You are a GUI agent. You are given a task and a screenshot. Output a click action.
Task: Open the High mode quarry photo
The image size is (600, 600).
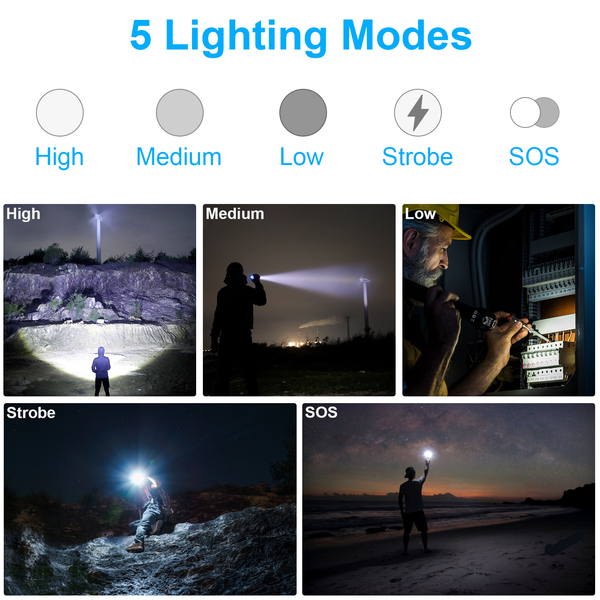pos(100,300)
